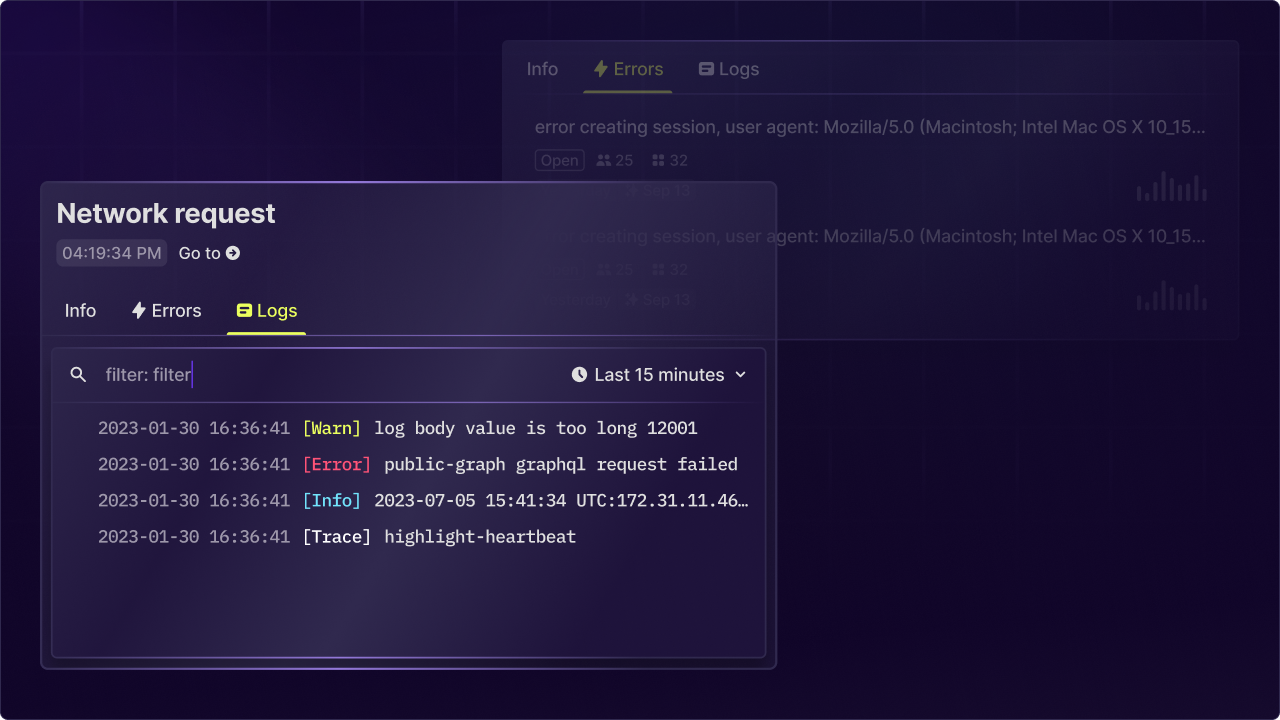Click the Open status badge on the error

(x=559, y=160)
